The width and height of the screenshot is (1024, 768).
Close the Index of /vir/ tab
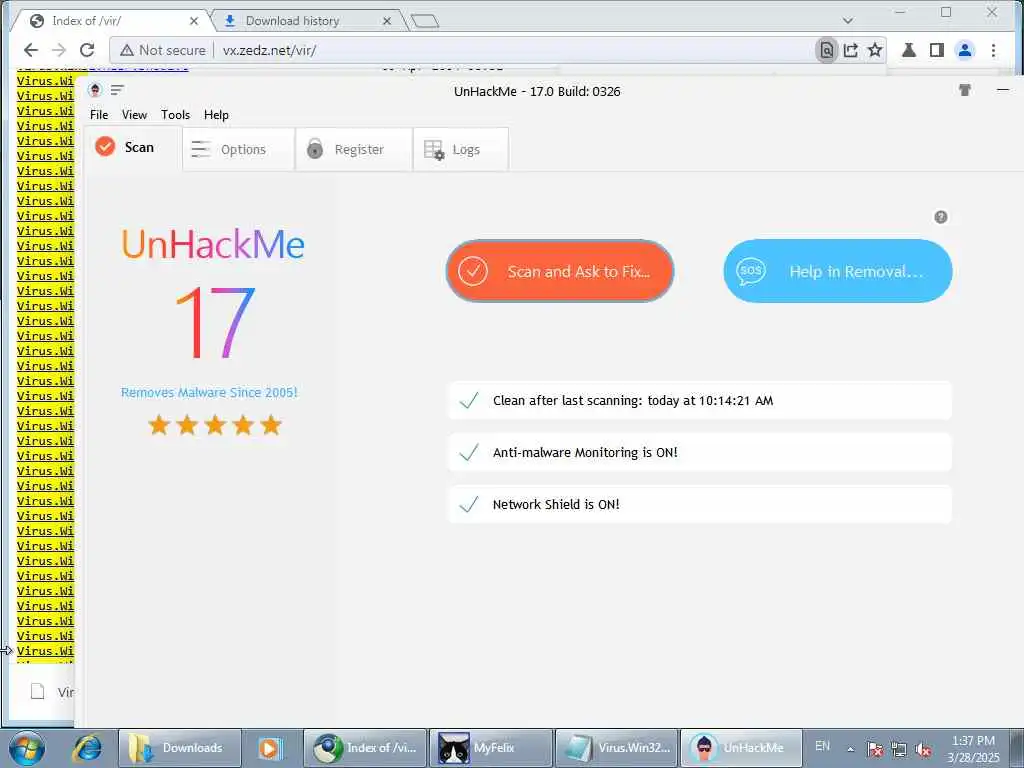[194, 21]
